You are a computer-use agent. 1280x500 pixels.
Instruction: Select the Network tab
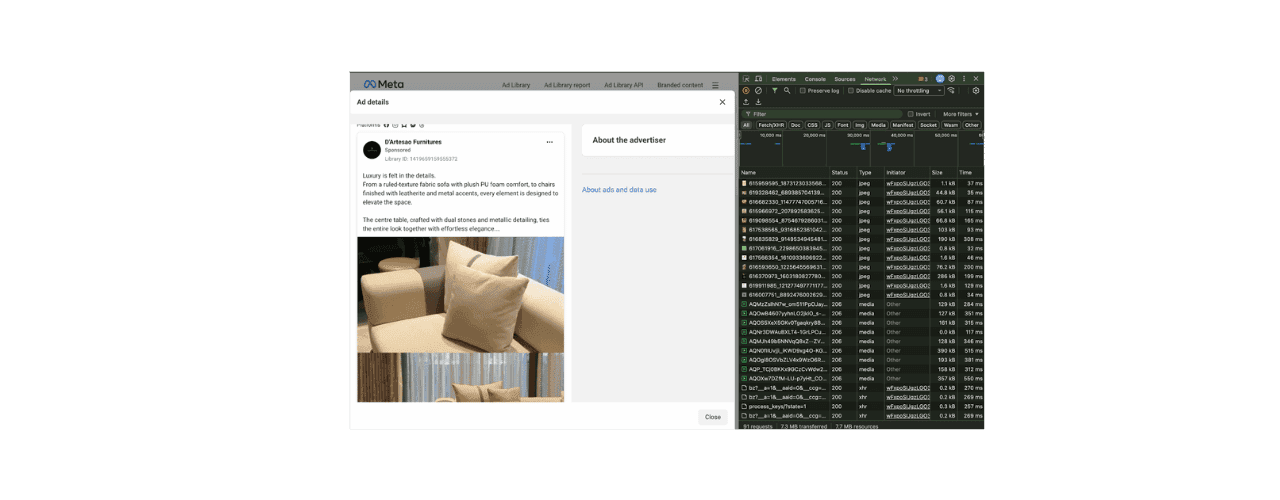coord(875,79)
